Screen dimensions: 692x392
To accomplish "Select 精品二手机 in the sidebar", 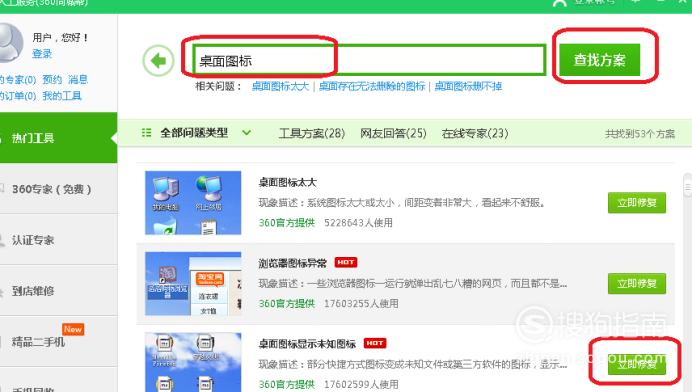I will pos(59,341).
